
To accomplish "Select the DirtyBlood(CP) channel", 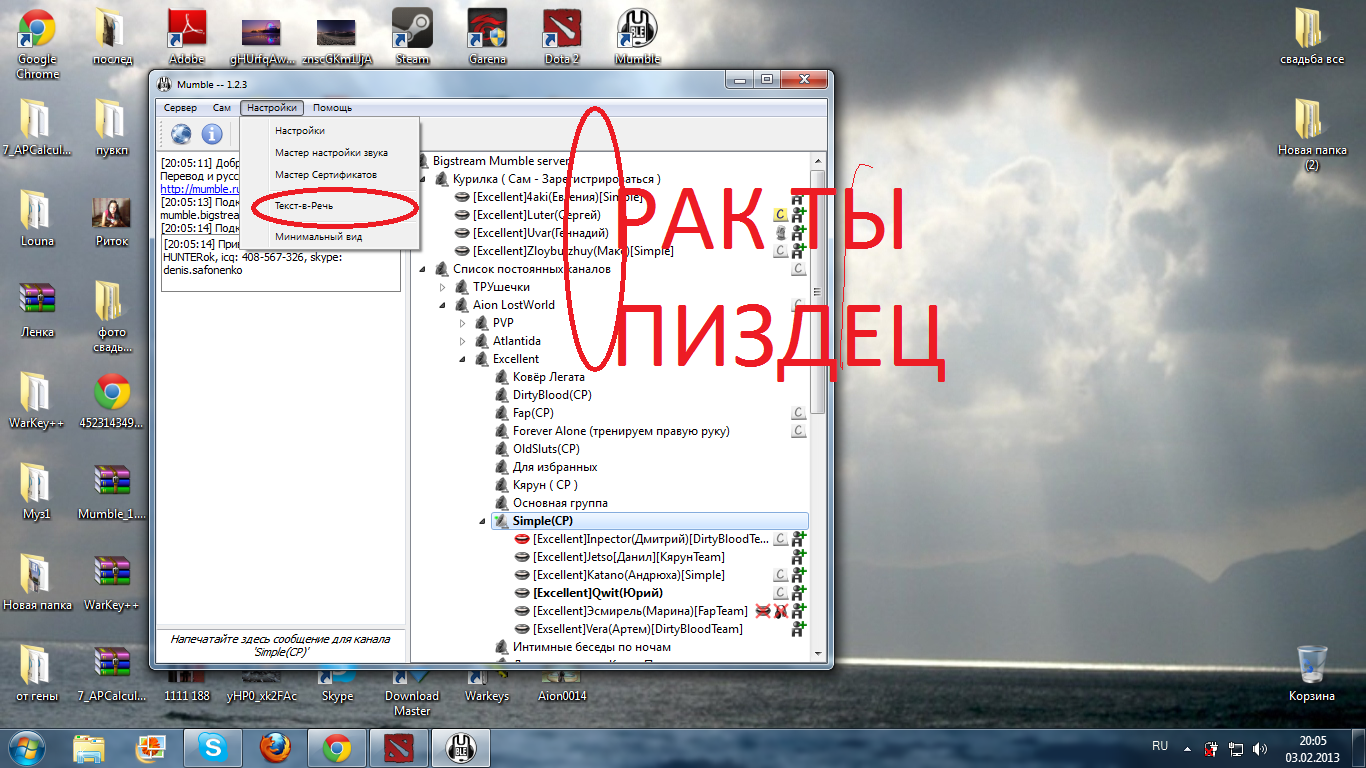I will pos(552,395).
